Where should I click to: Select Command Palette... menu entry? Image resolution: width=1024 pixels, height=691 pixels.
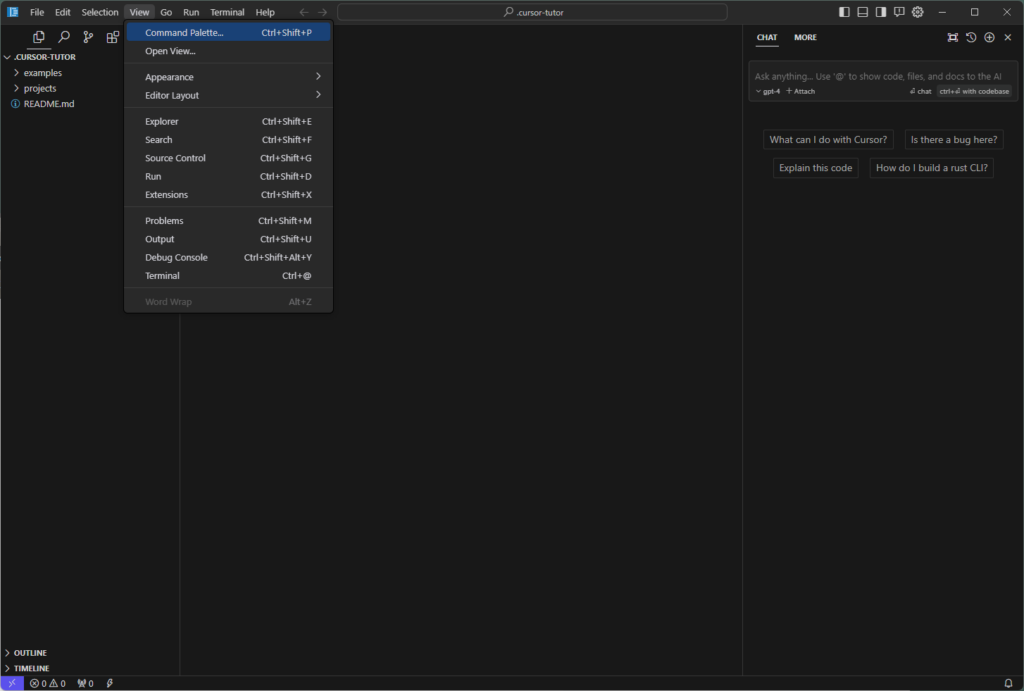click(229, 32)
